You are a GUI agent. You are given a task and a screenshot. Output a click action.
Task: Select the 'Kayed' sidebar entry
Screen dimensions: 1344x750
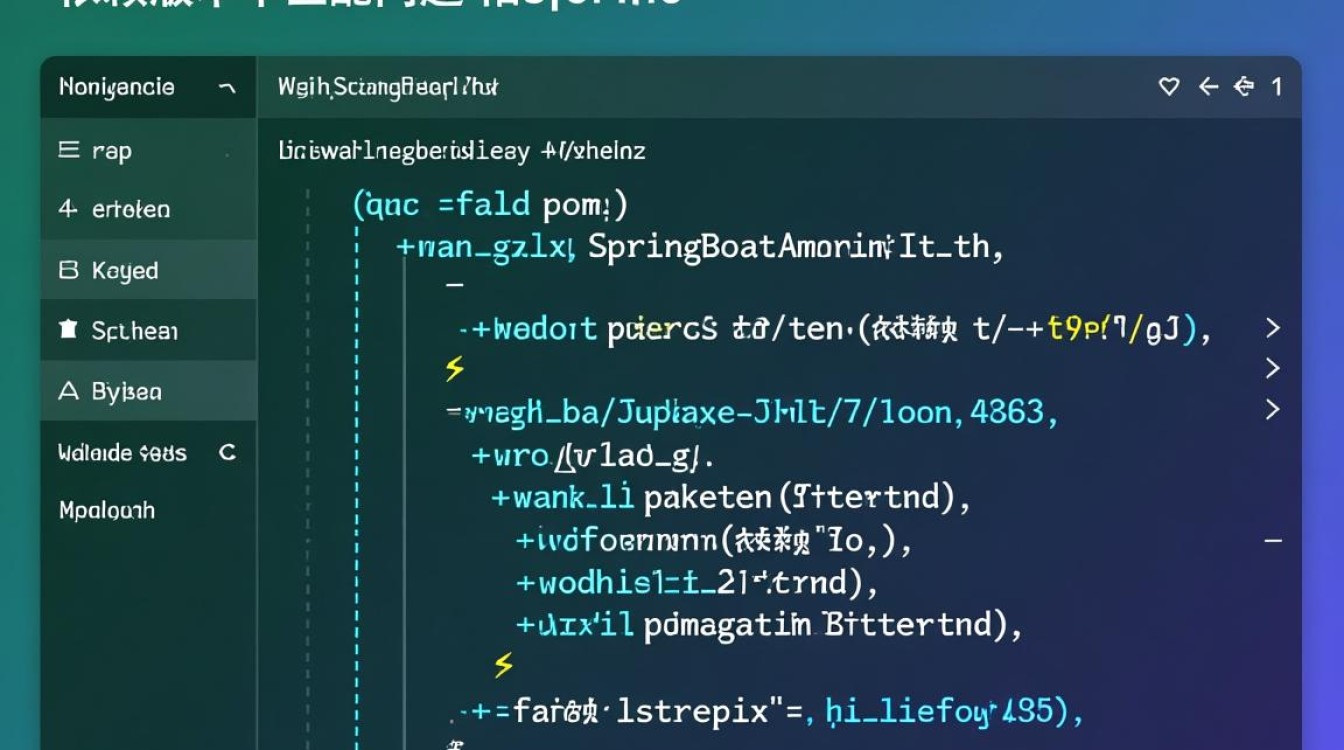126,270
